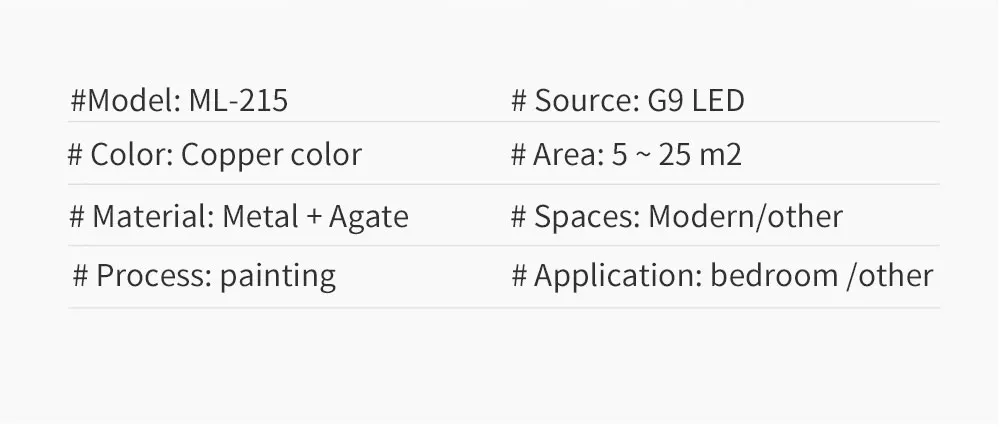The width and height of the screenshot is (1000, 427).
Task: Click the # Material label
Action: point(142,217)
